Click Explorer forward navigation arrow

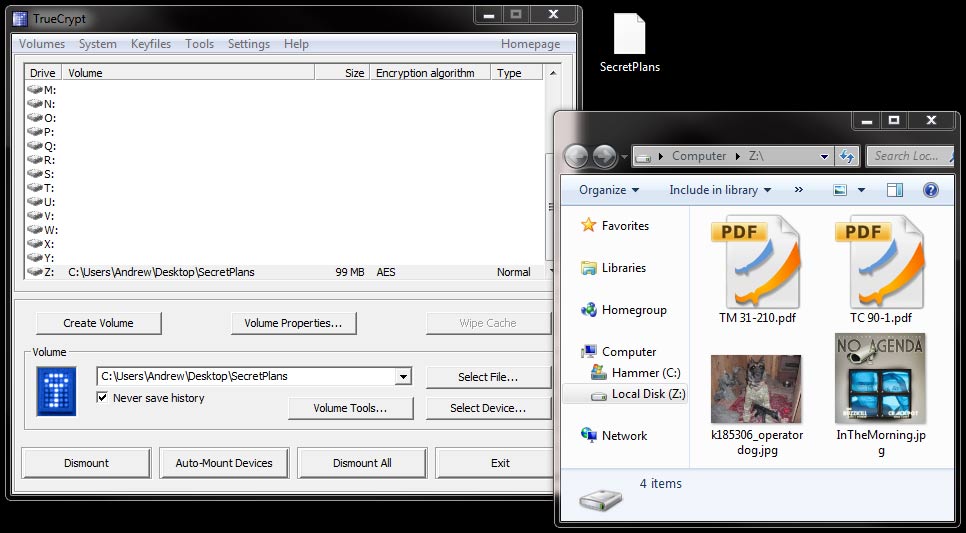point(604,157)
